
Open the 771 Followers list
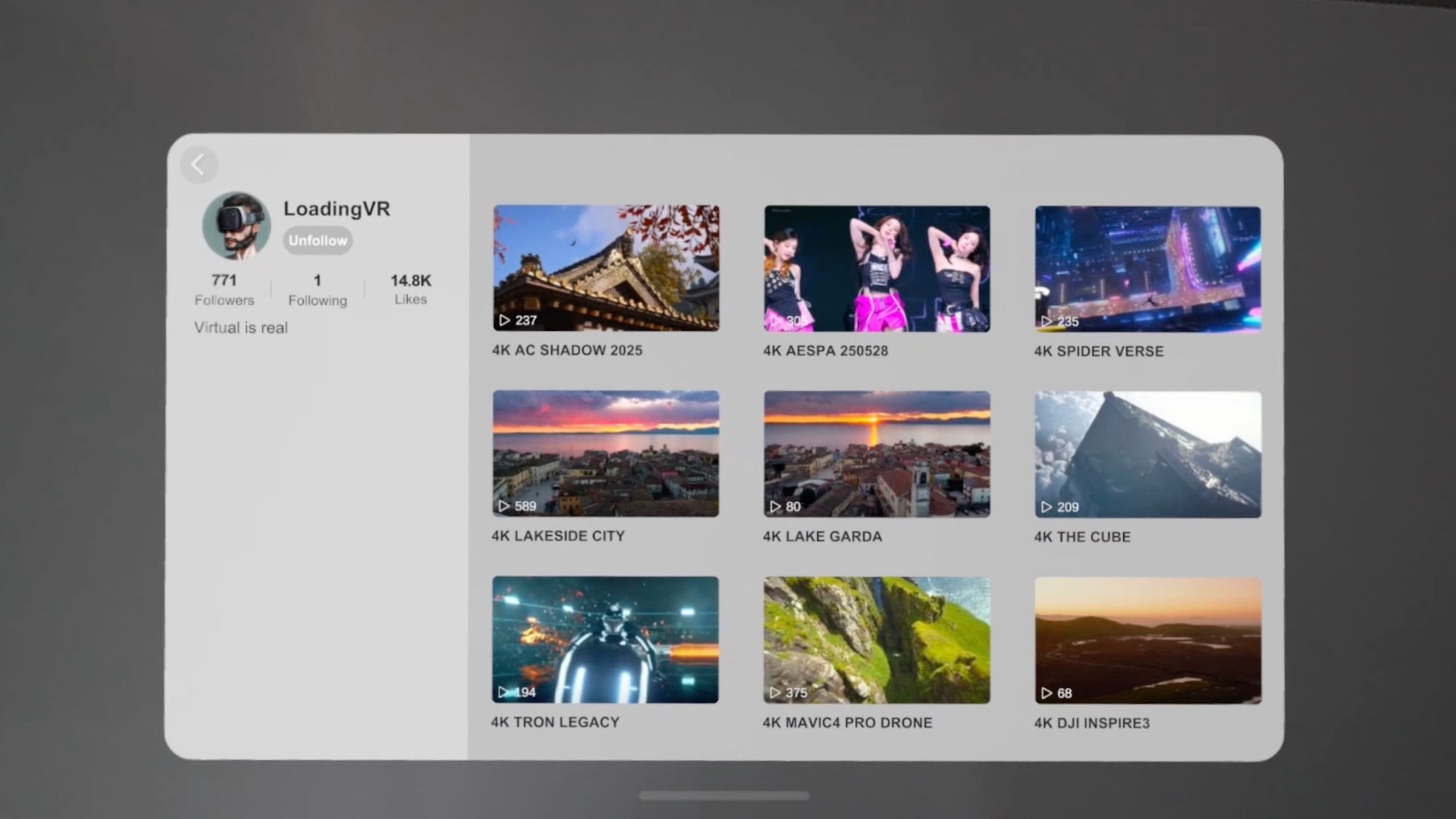pyautogui.click(x=224, y=289)
